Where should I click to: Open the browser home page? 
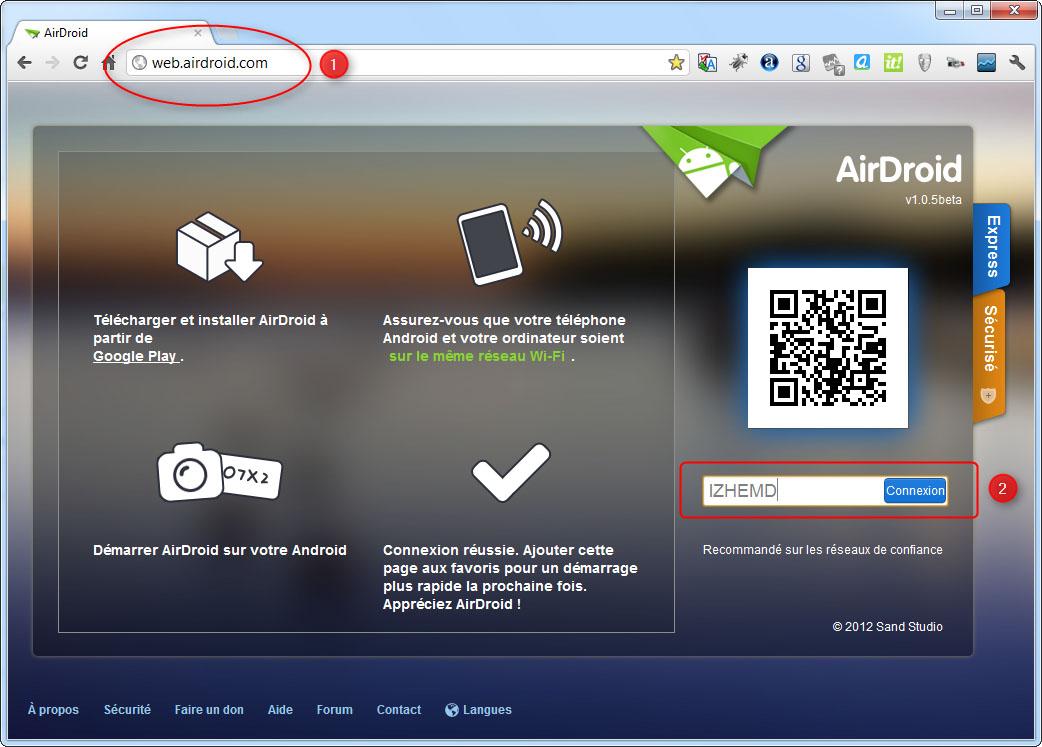click(x=108, y=62)
